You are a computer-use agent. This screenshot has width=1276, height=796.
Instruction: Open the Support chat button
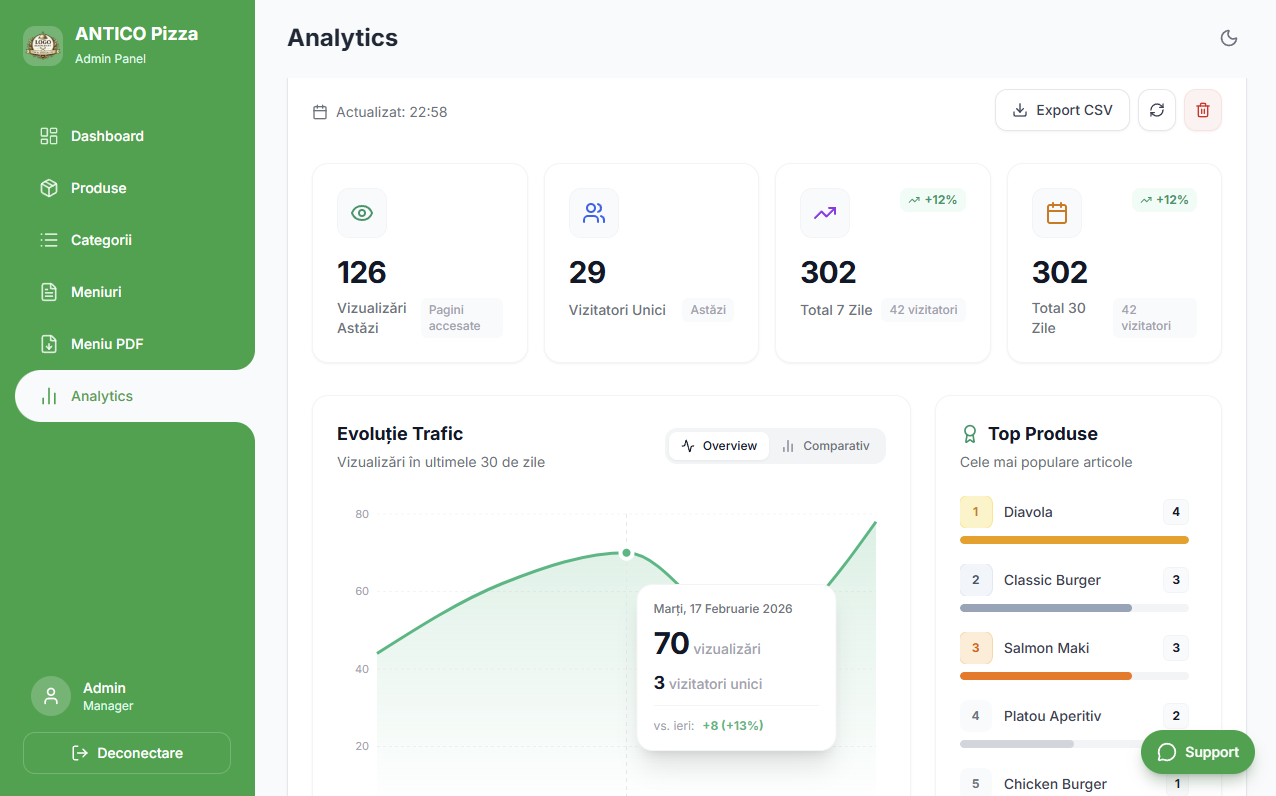click(x=1198, y=752)
